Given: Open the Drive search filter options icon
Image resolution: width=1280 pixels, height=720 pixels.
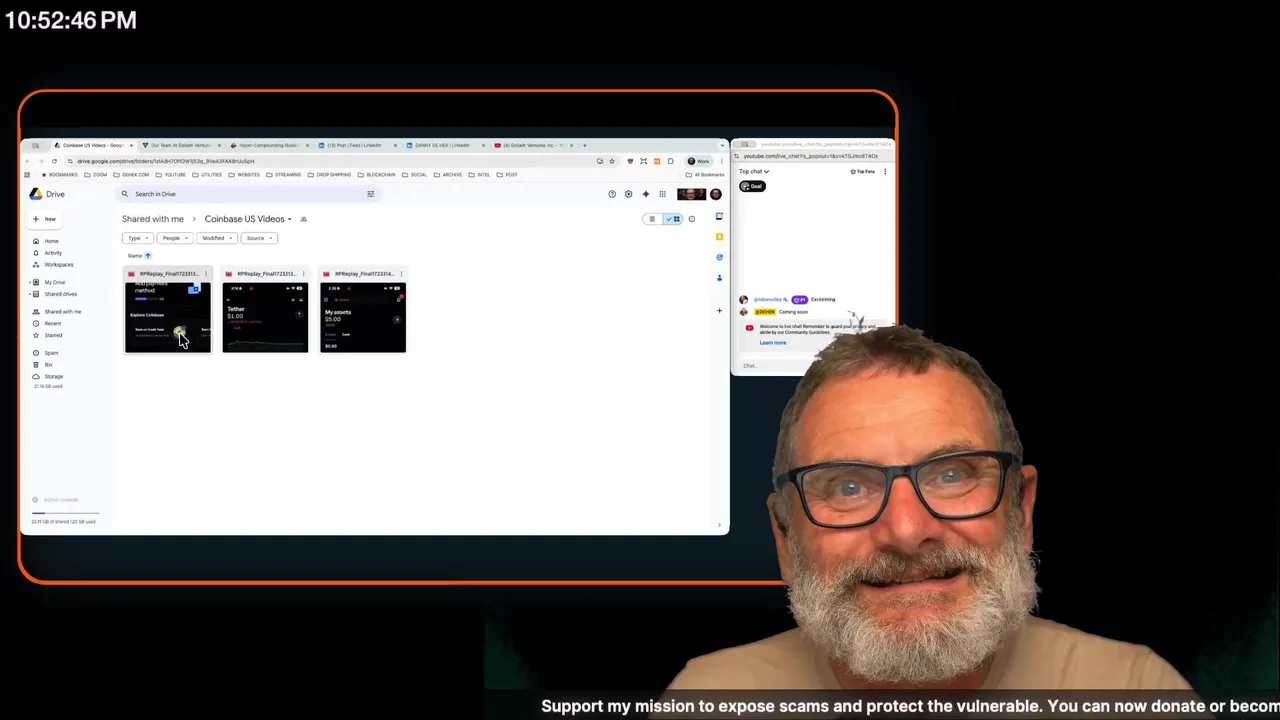Looking at the screenshot, I should pos(370,194).
